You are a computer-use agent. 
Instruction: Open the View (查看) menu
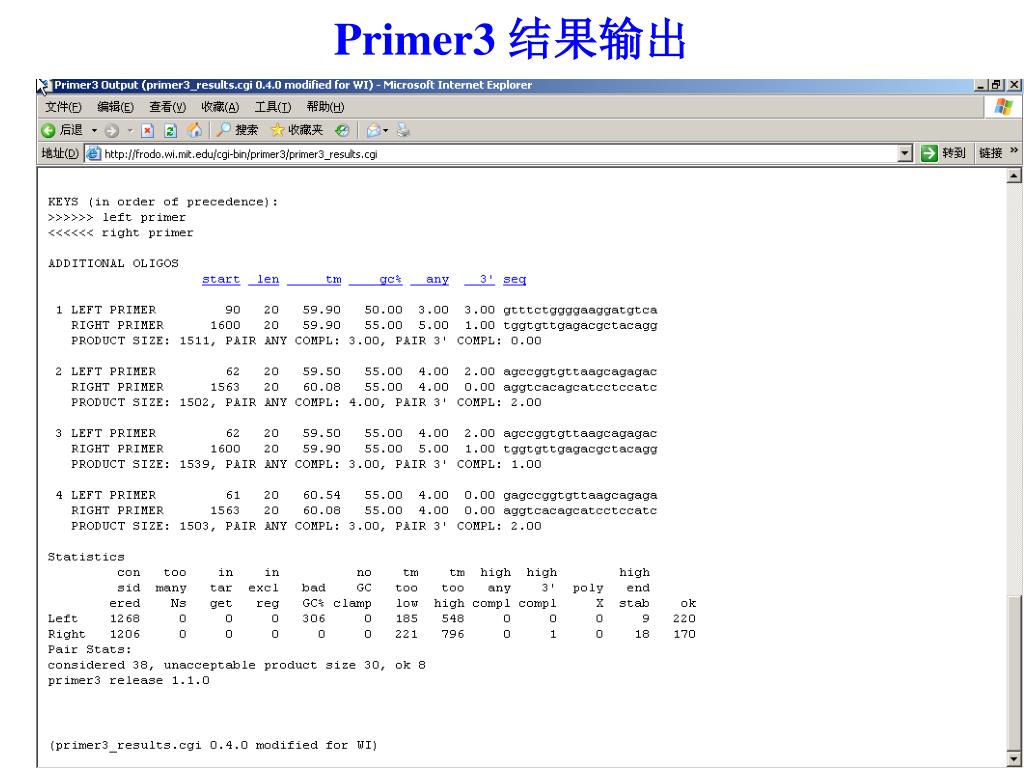[167, 107]
